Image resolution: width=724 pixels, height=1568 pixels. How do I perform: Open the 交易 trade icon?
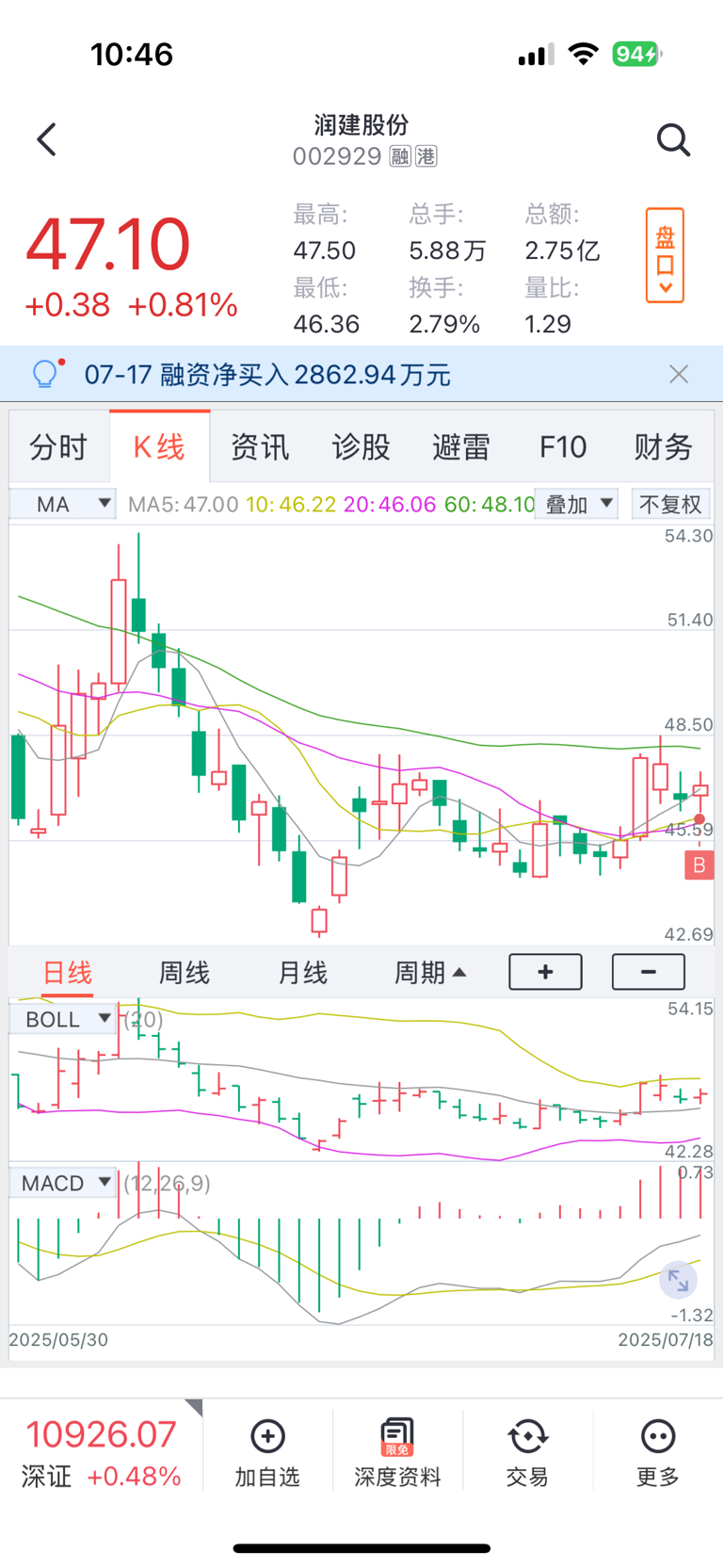click(x=527, y=1437)
